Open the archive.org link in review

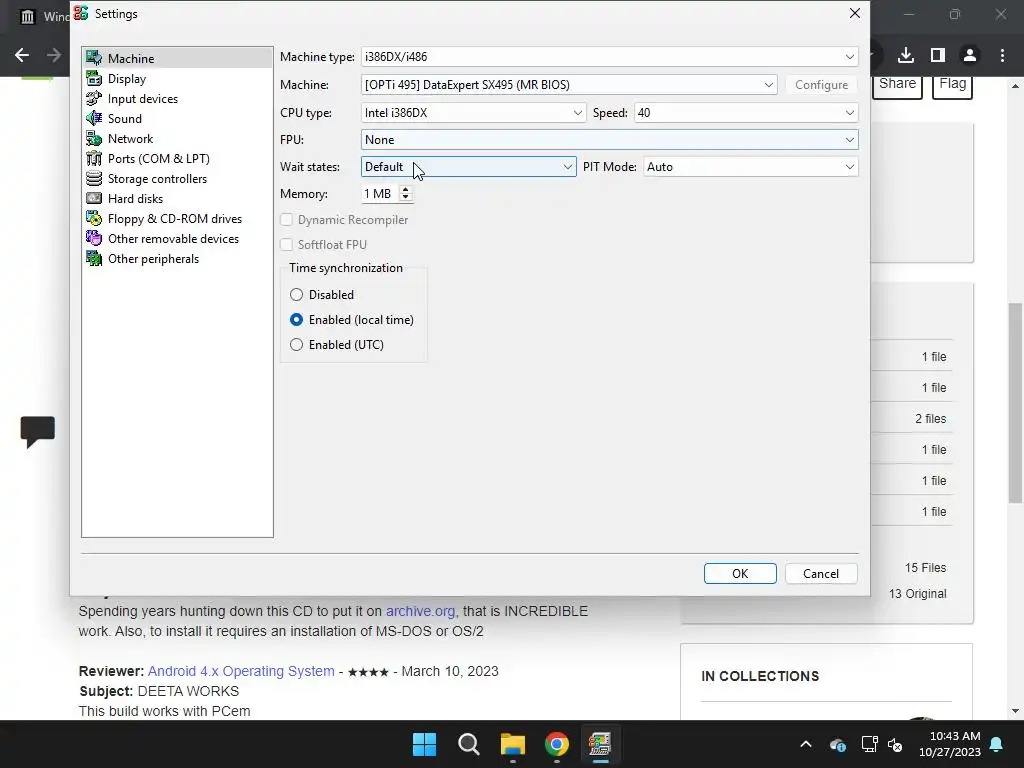(420, 611)
